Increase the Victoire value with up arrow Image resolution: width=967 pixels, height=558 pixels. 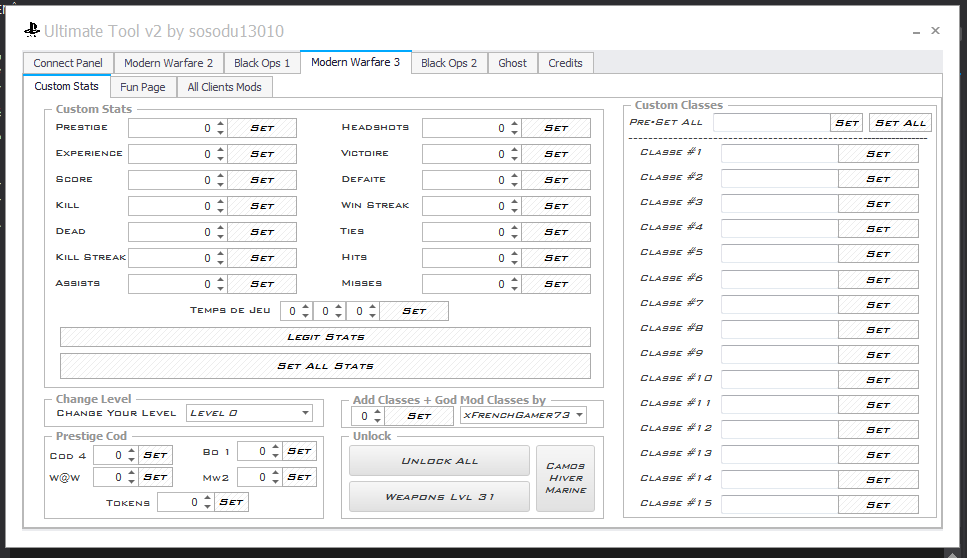pos(514,150)
